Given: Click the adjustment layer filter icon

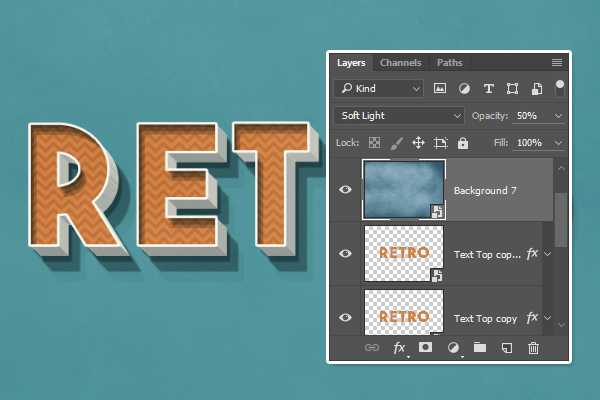Looking at the screenshot, I should (x=464, y=89).
